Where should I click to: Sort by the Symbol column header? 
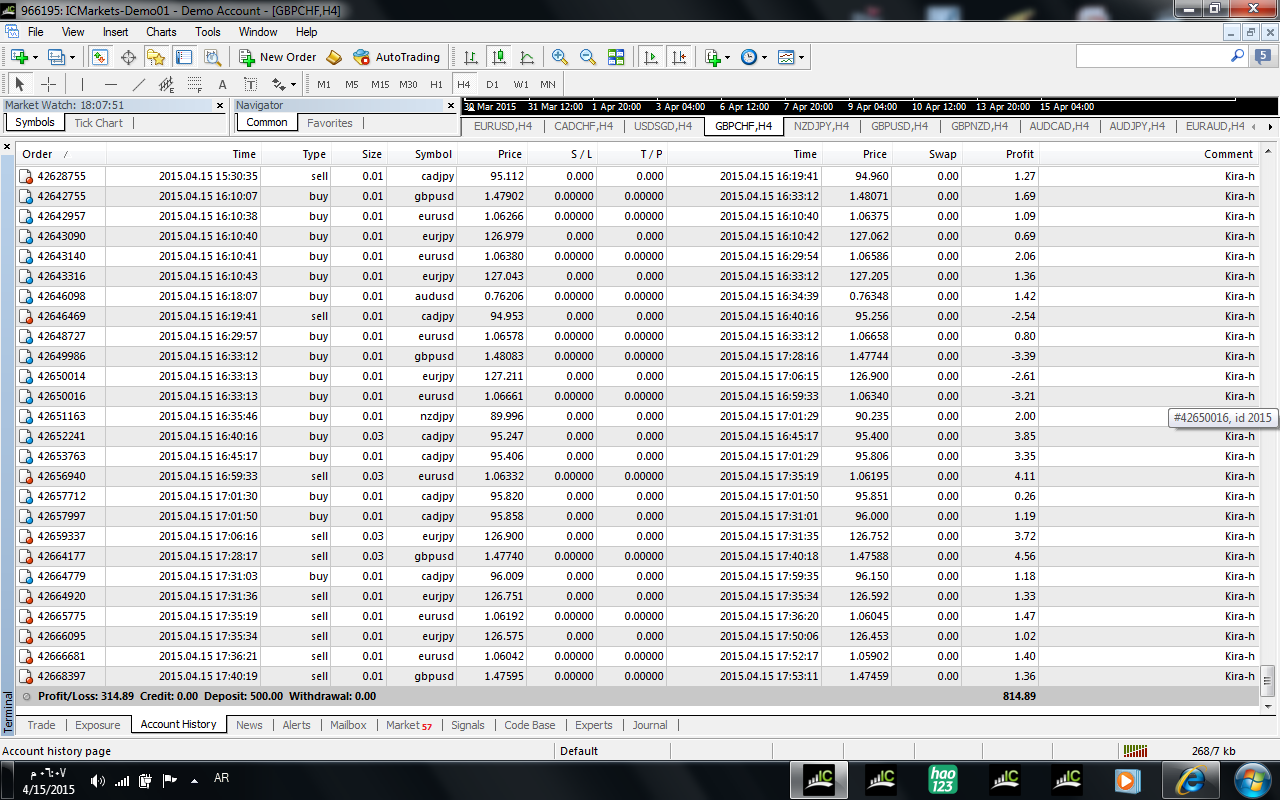click(x=423, y=154)
